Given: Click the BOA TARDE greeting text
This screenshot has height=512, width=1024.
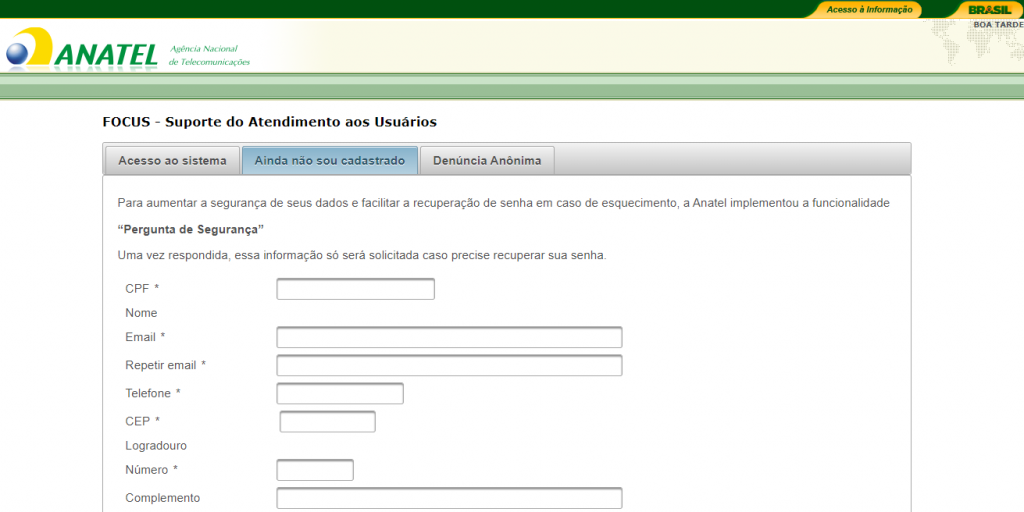Looking at the screenshot, I should pos(997,25).
